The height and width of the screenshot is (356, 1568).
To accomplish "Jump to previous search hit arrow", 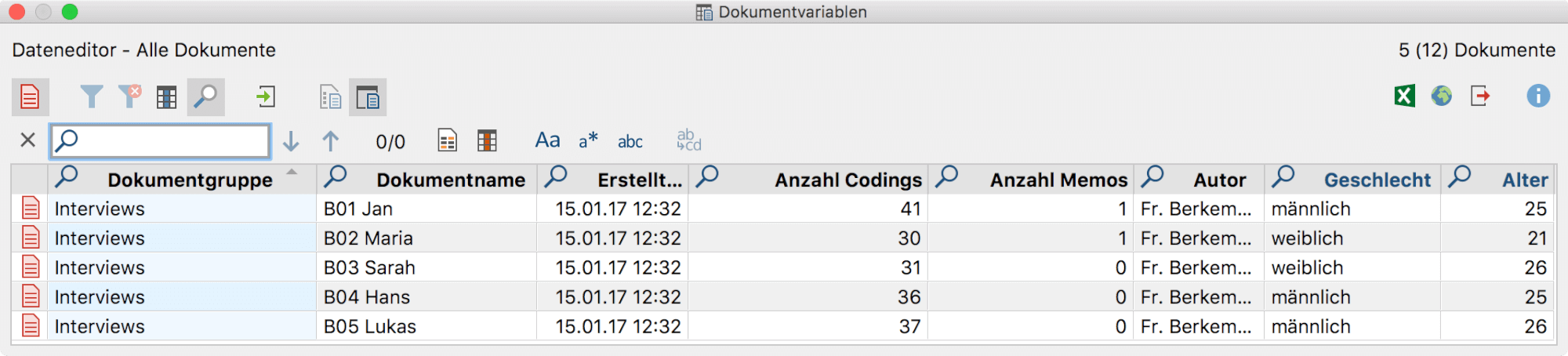I will click(331, 141).
